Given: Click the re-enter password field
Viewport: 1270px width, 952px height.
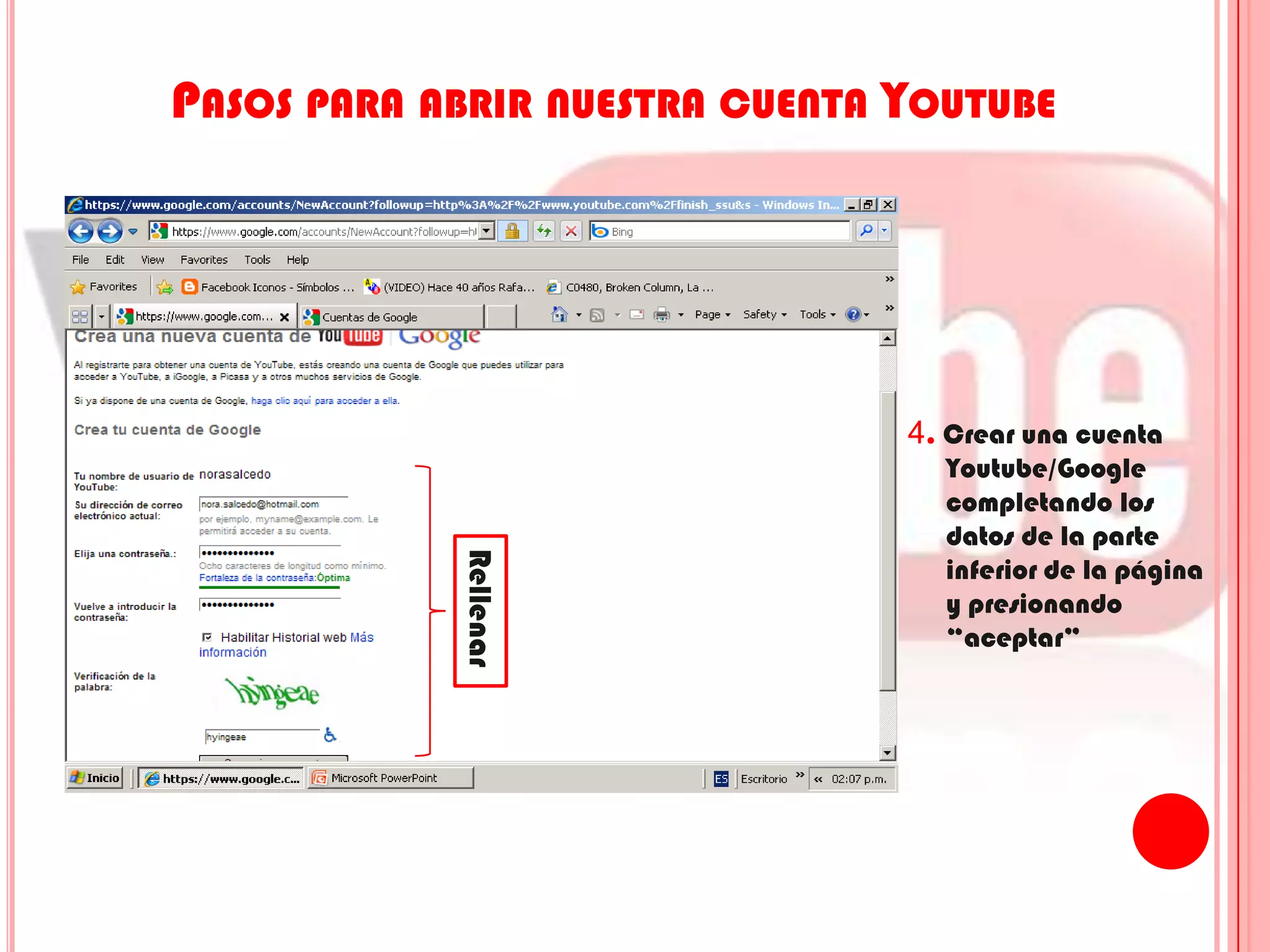Looking at the screenshot, I should click(x=270, y=604).
